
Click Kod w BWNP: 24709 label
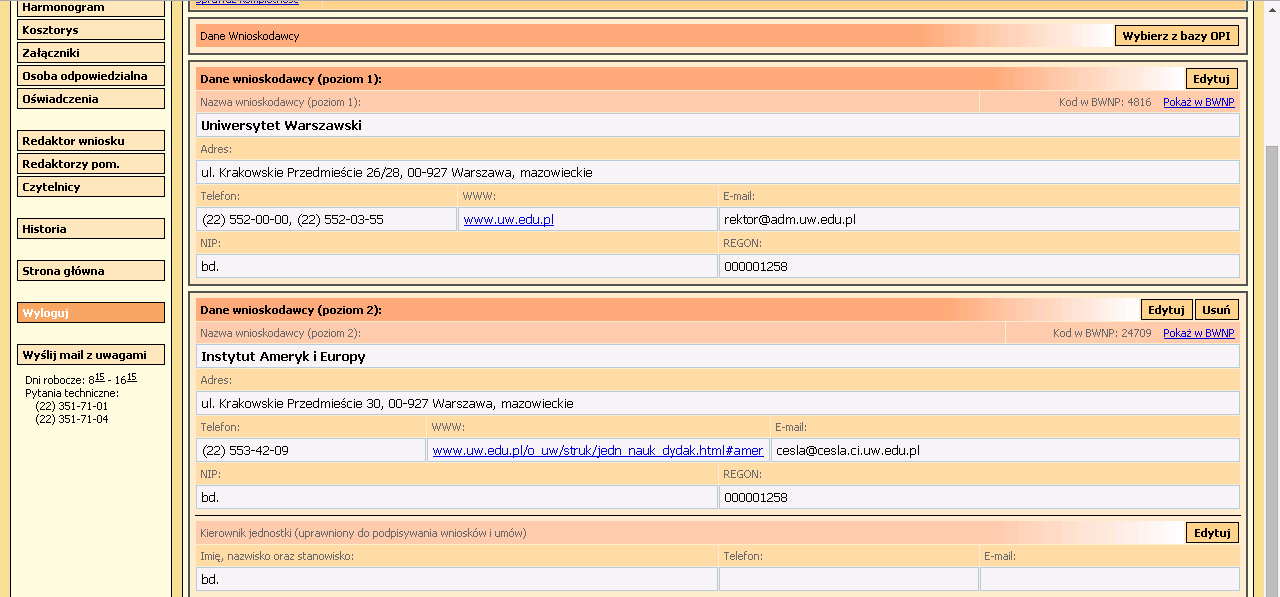(x=1102, y=333)
